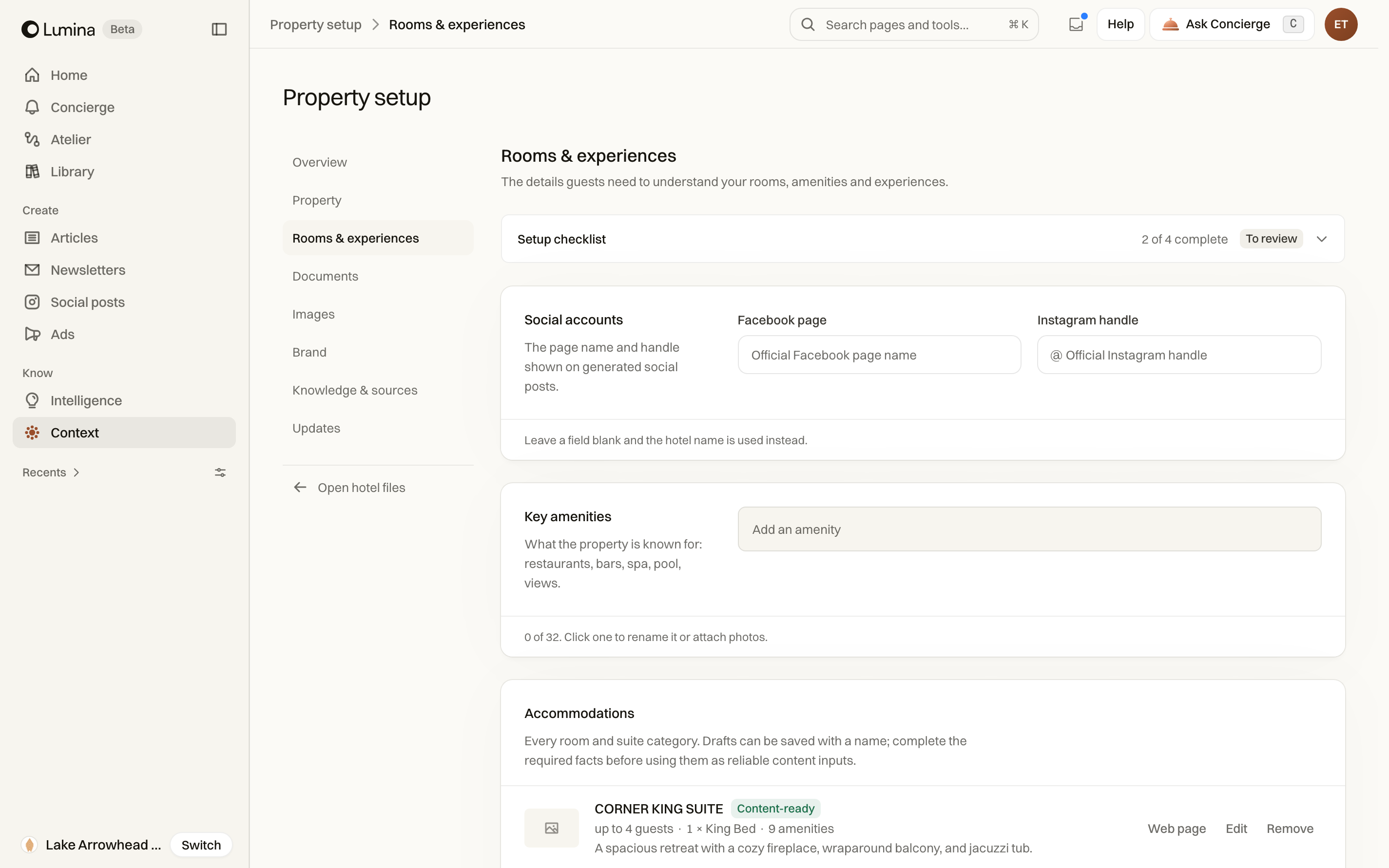
Task: Open the Concierge bell item
Action: [124, 107]
